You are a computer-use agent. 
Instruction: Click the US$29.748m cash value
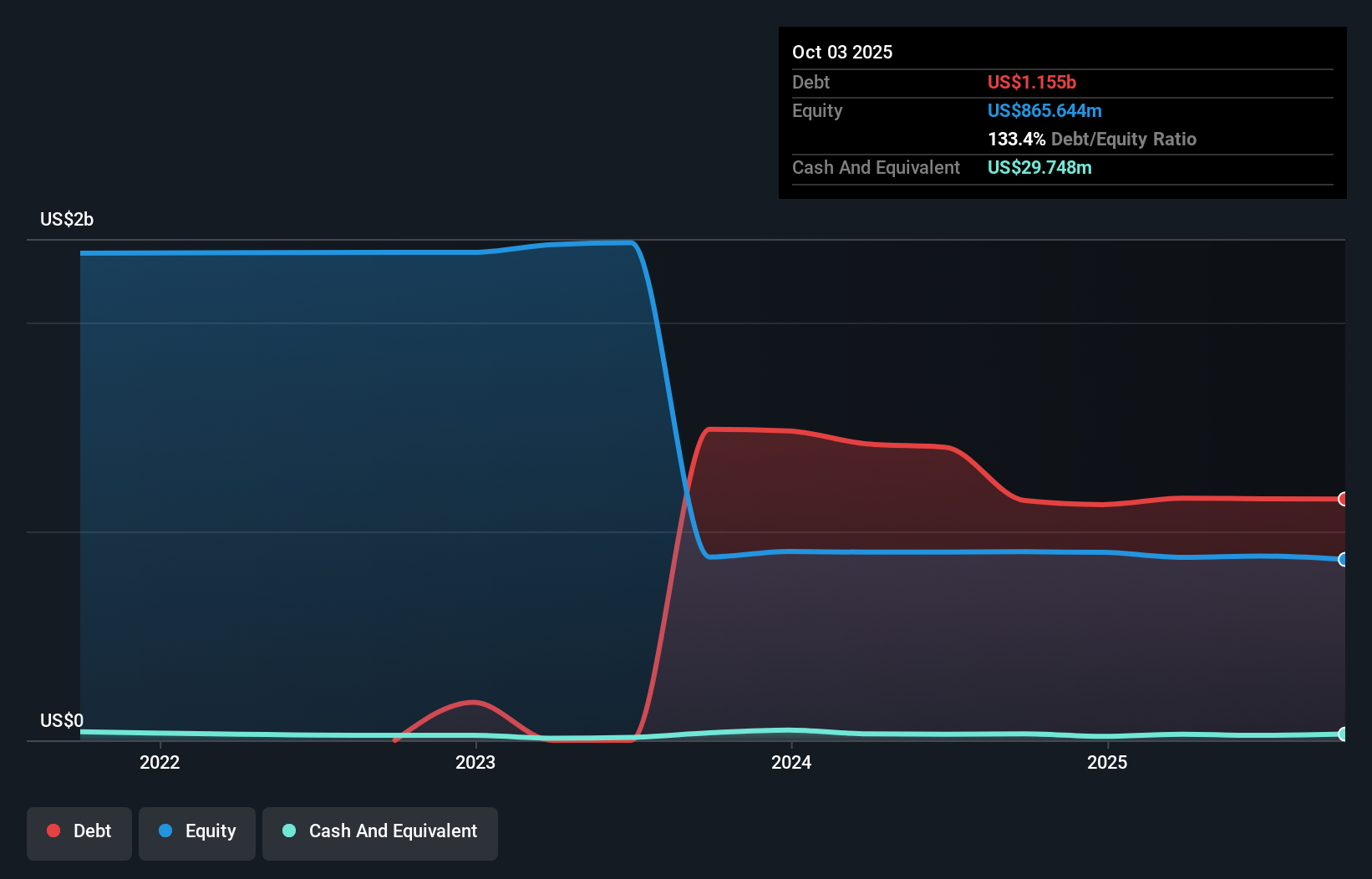click(1039, 167)
